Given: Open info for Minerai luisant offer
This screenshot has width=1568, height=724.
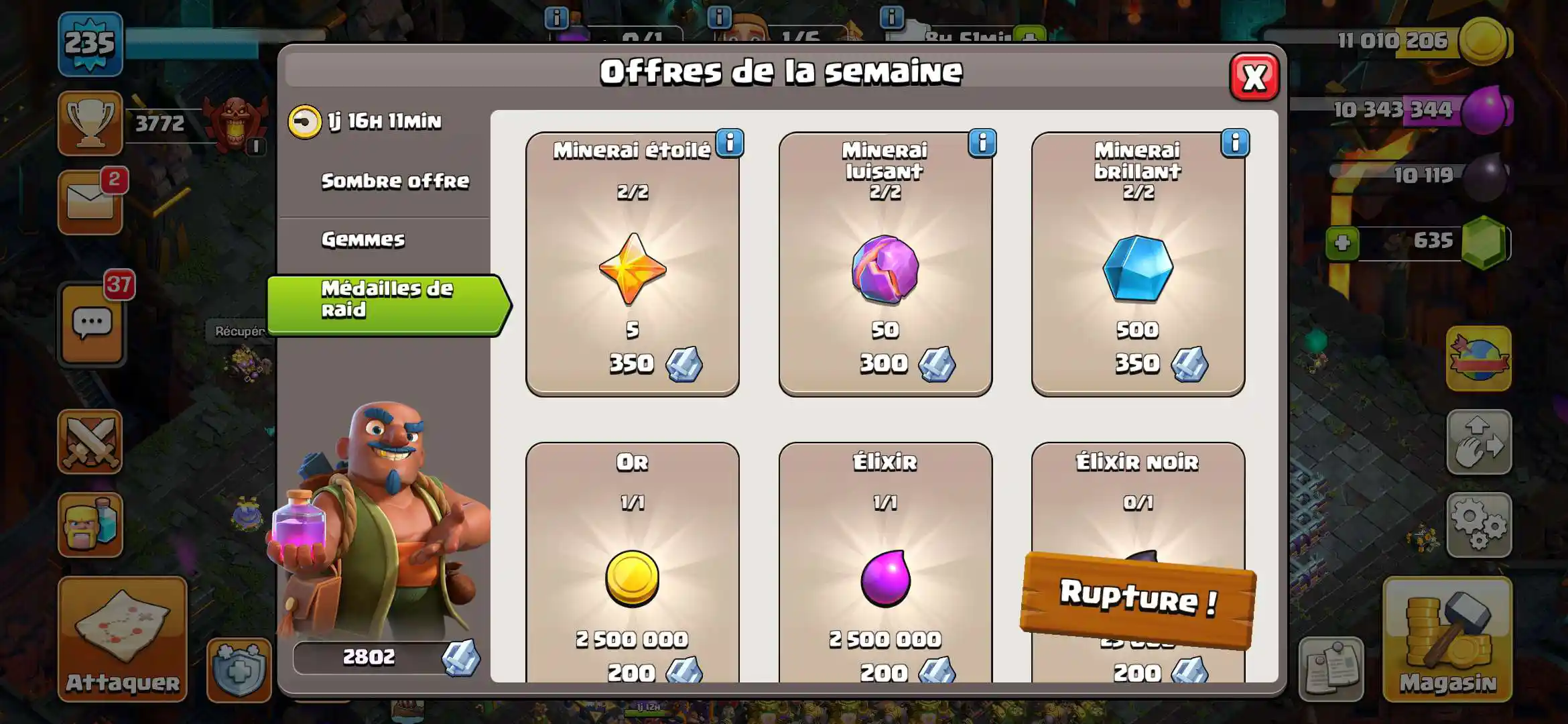Looking at the screenshot, I should [x=982, y=143].
